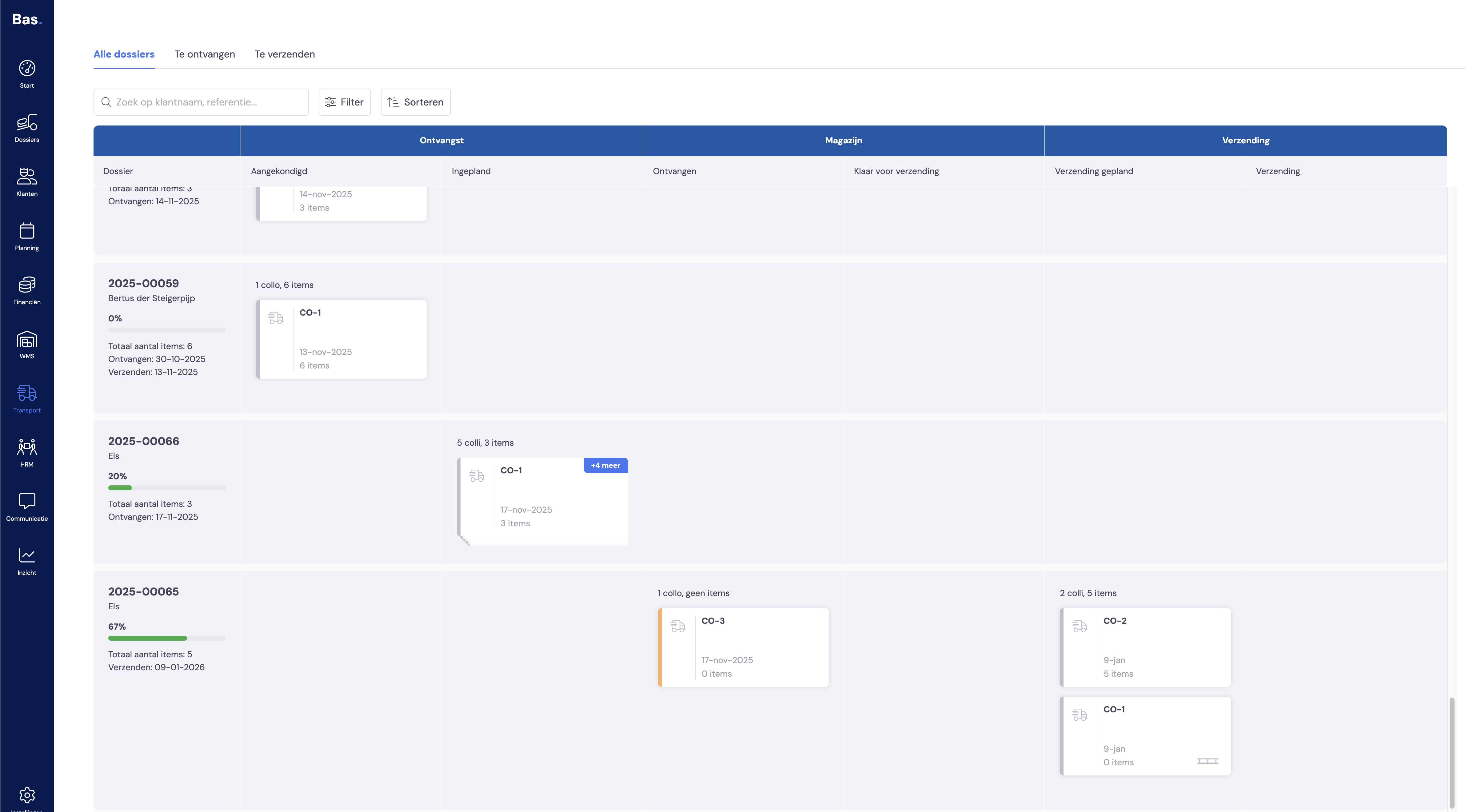
Task: Click the 0% progress bar of 2025-00059
Action: coord(167,330)
